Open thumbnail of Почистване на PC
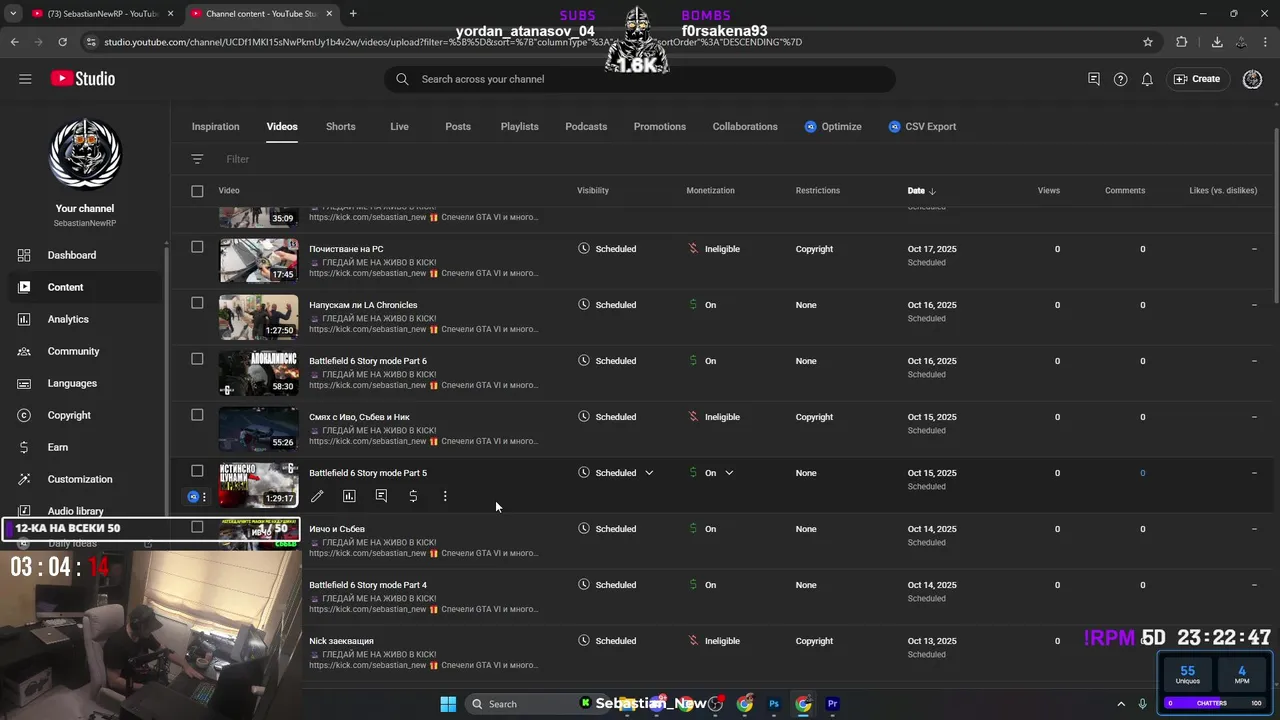The height and width of the screenshot is (720, 1280). tap(259, 261)
